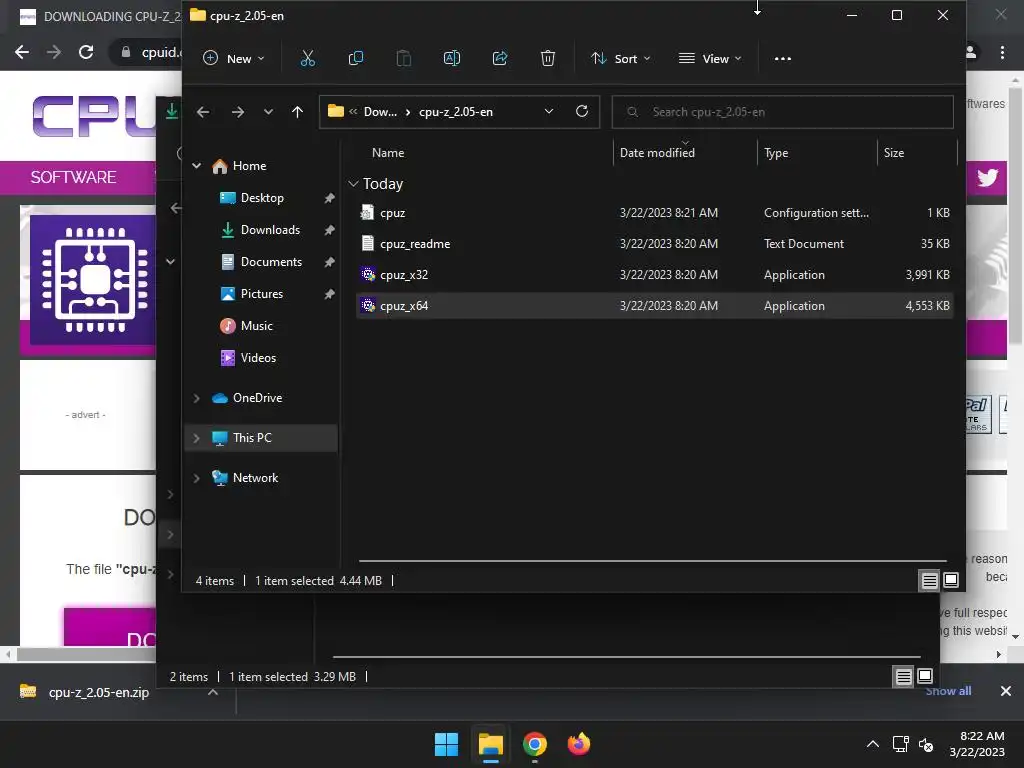Open Pictures in navigation pane
Image resolution: width=1024 pixels, height=768 pixels.
tap(262, 294)
